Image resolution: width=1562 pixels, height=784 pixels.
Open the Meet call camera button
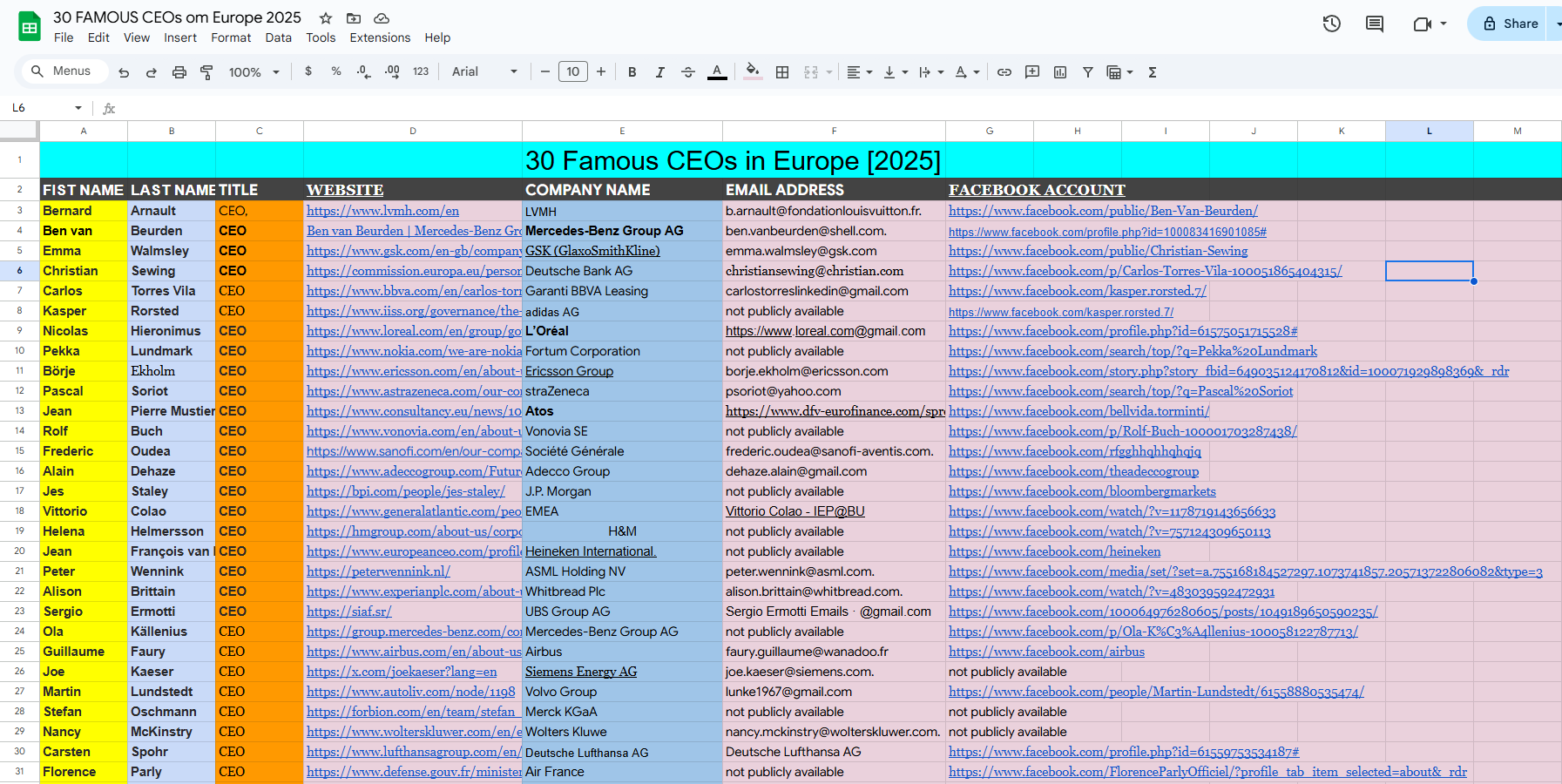pos(1423,24)
